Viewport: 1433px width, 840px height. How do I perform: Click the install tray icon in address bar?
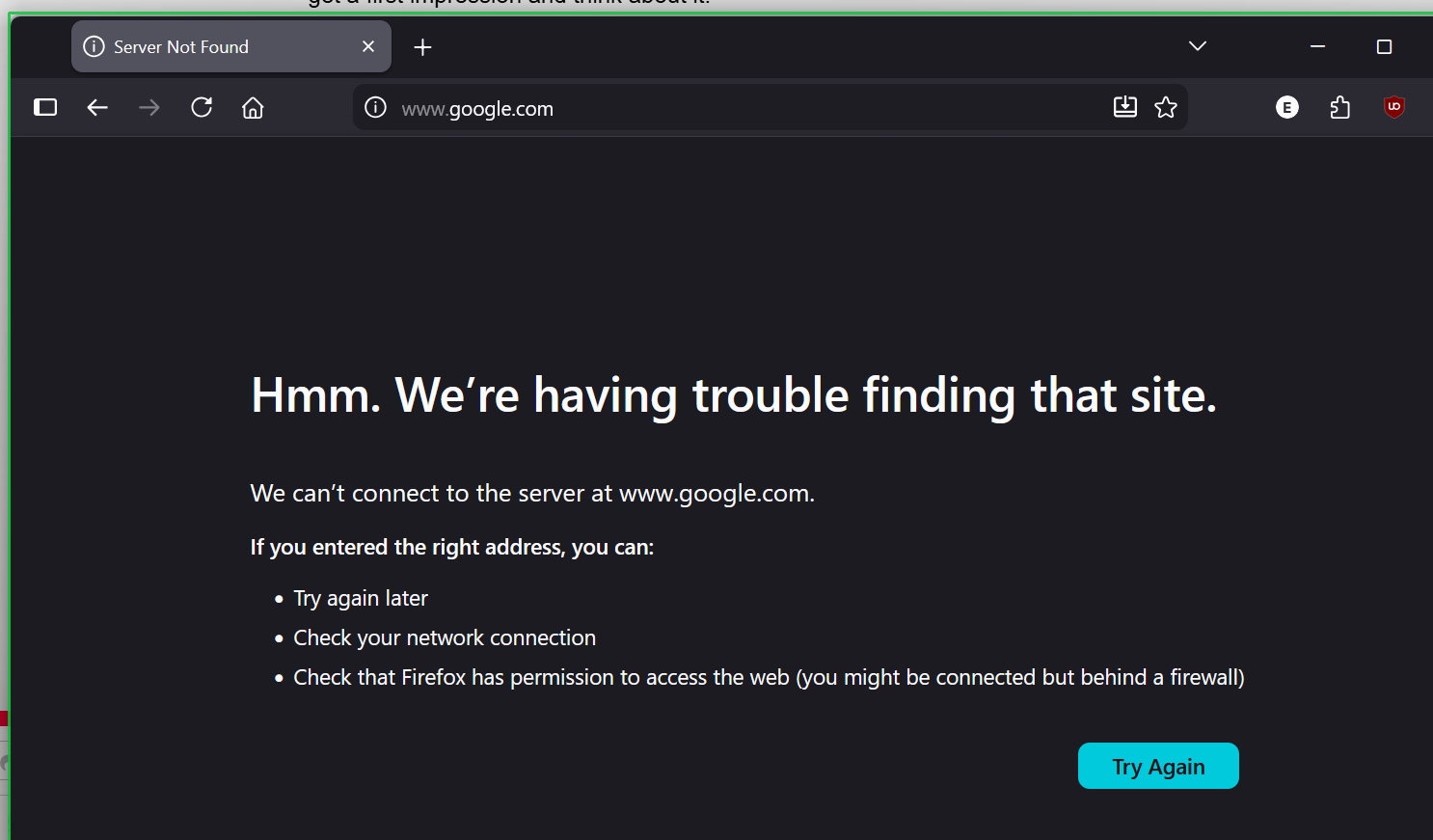(x=1124, y=107)
